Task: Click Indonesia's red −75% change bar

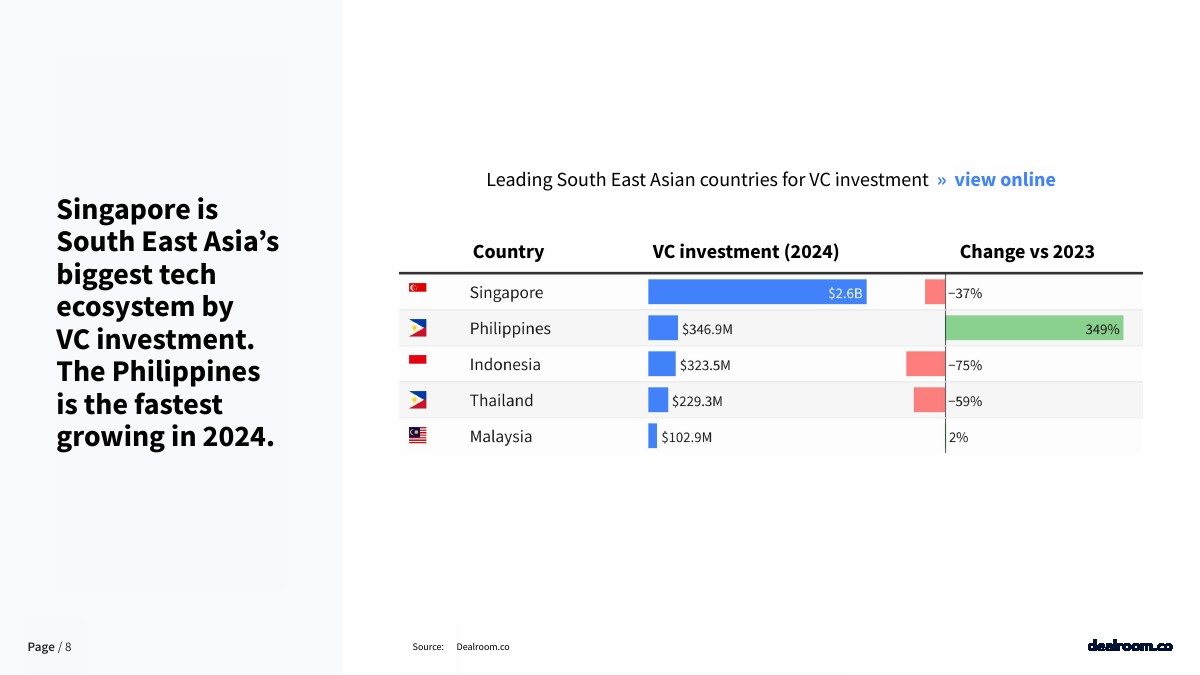Action: click(925, 364)
